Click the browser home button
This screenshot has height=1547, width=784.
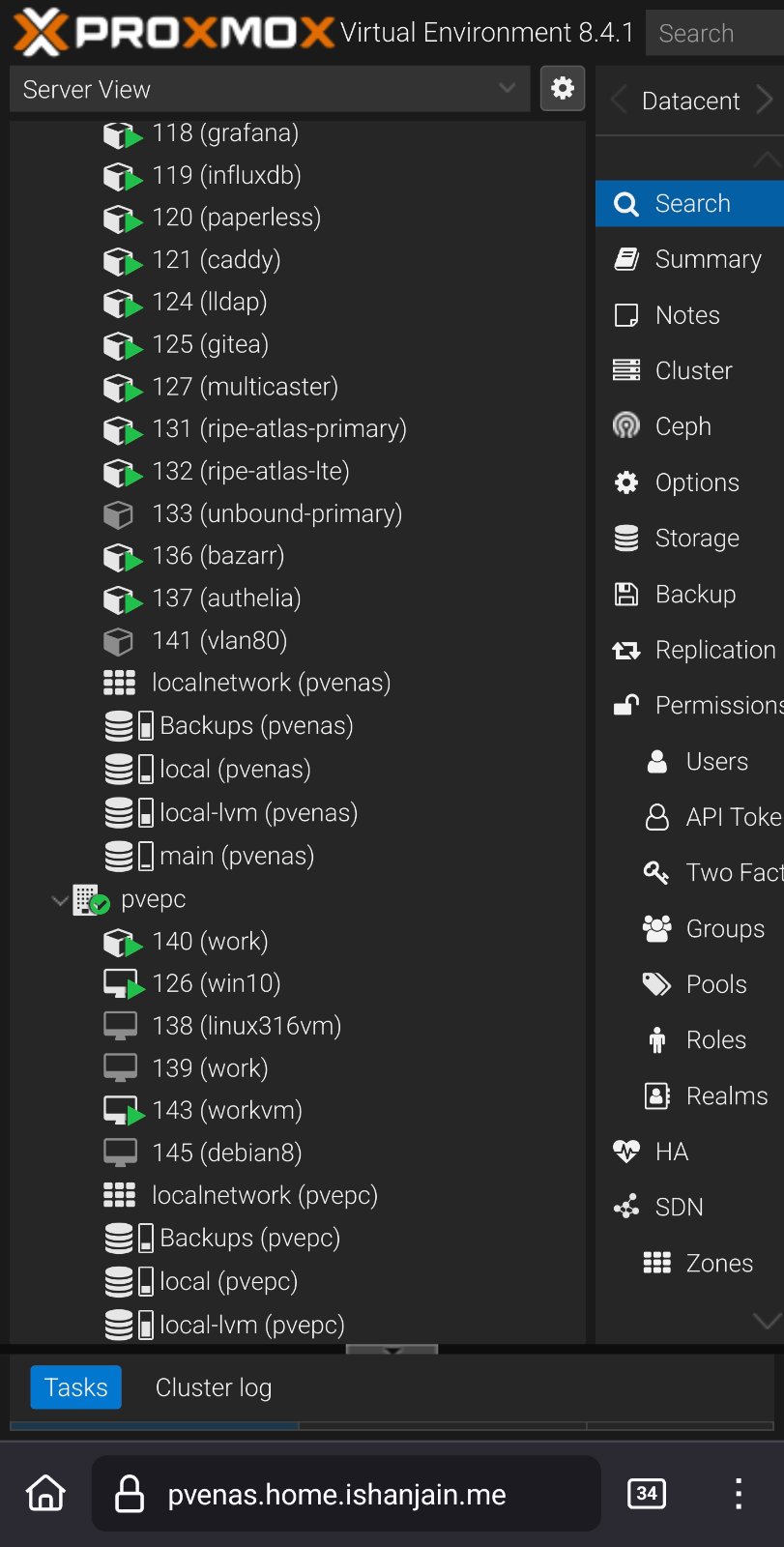pos(45,1494)
